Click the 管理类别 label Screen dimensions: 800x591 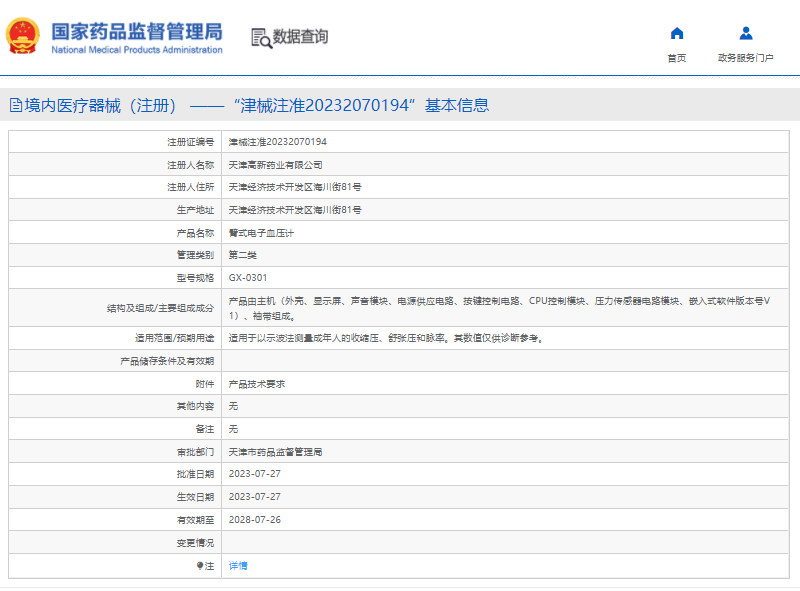[195, 255]
